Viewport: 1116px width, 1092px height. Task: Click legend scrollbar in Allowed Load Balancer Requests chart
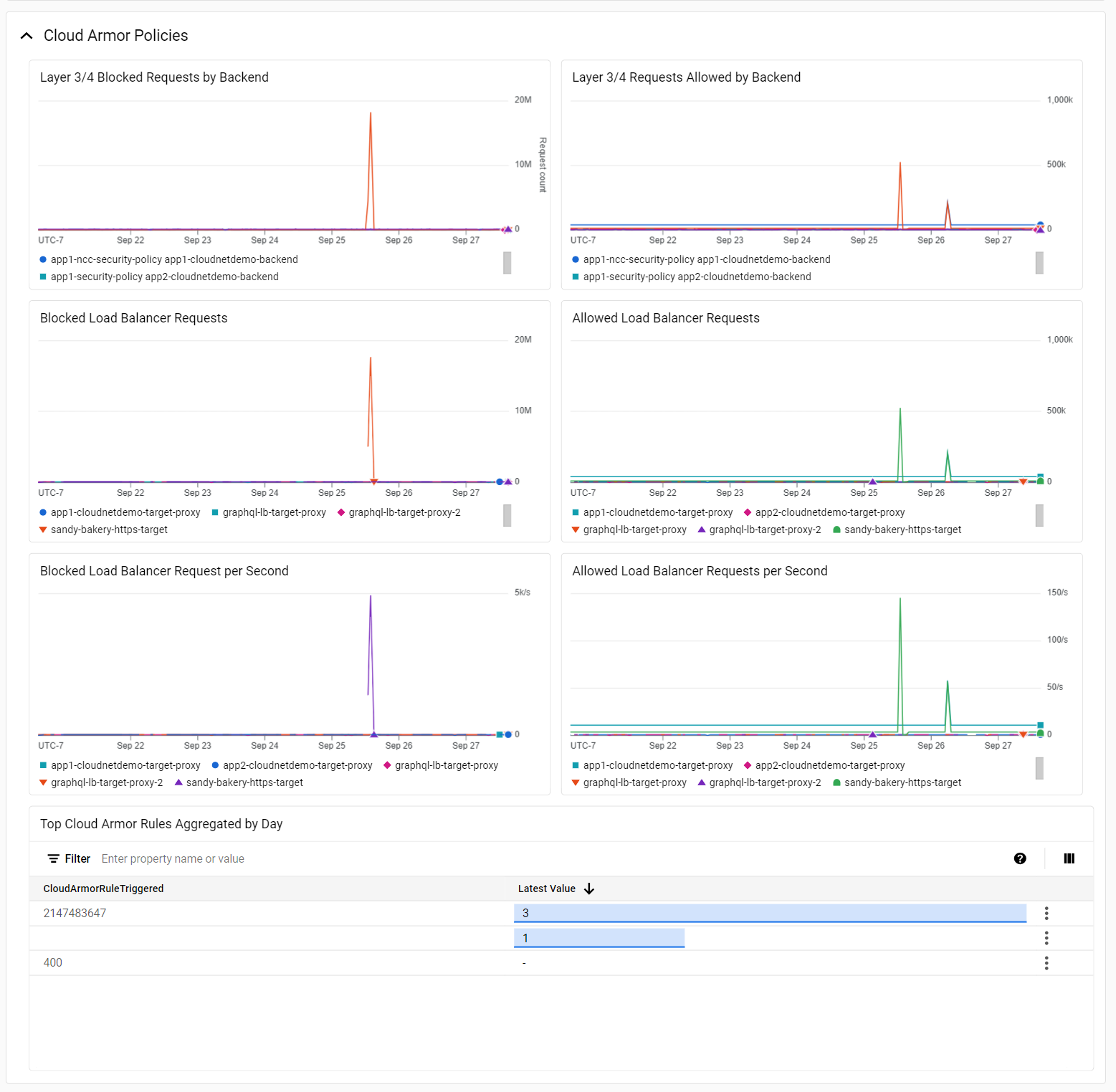point(1039,516)
